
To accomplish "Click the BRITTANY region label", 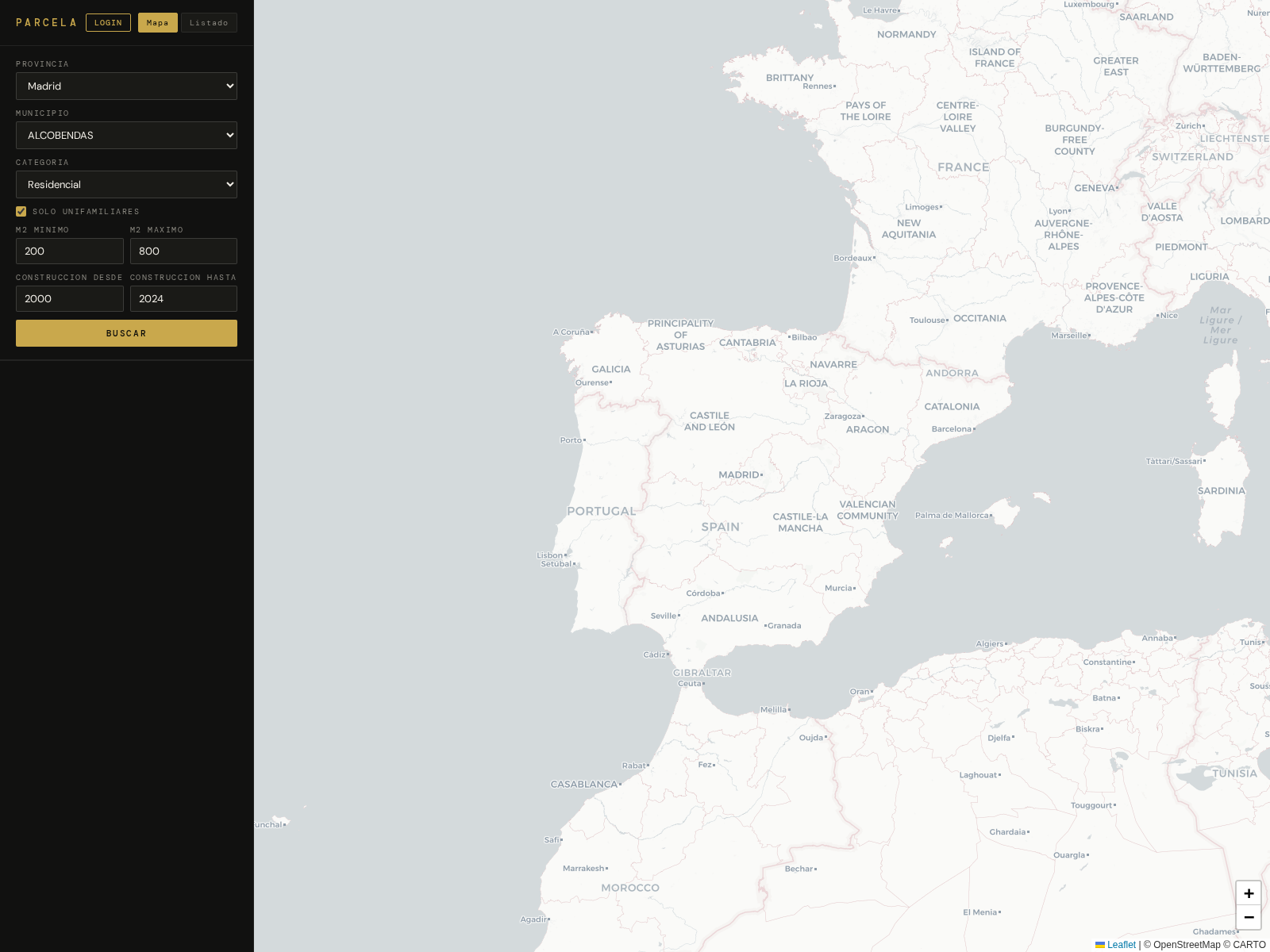I will 790,78.
